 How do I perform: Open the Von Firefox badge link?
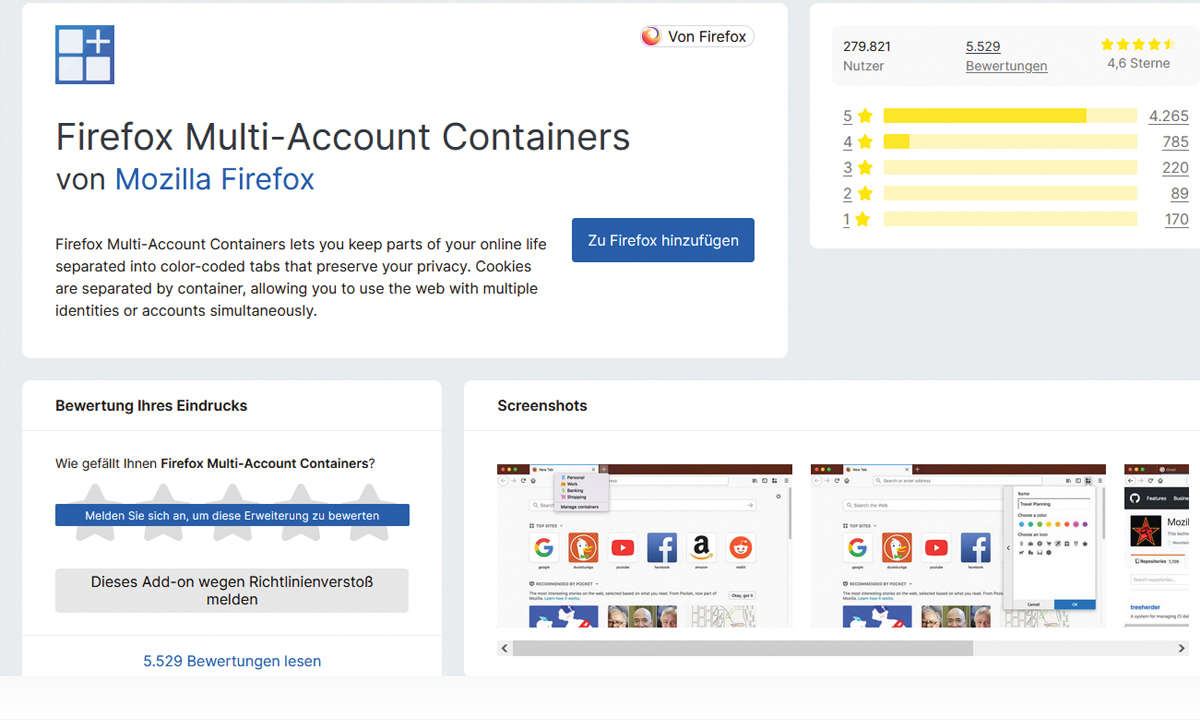pyautogui.click(x=697, y=36)
